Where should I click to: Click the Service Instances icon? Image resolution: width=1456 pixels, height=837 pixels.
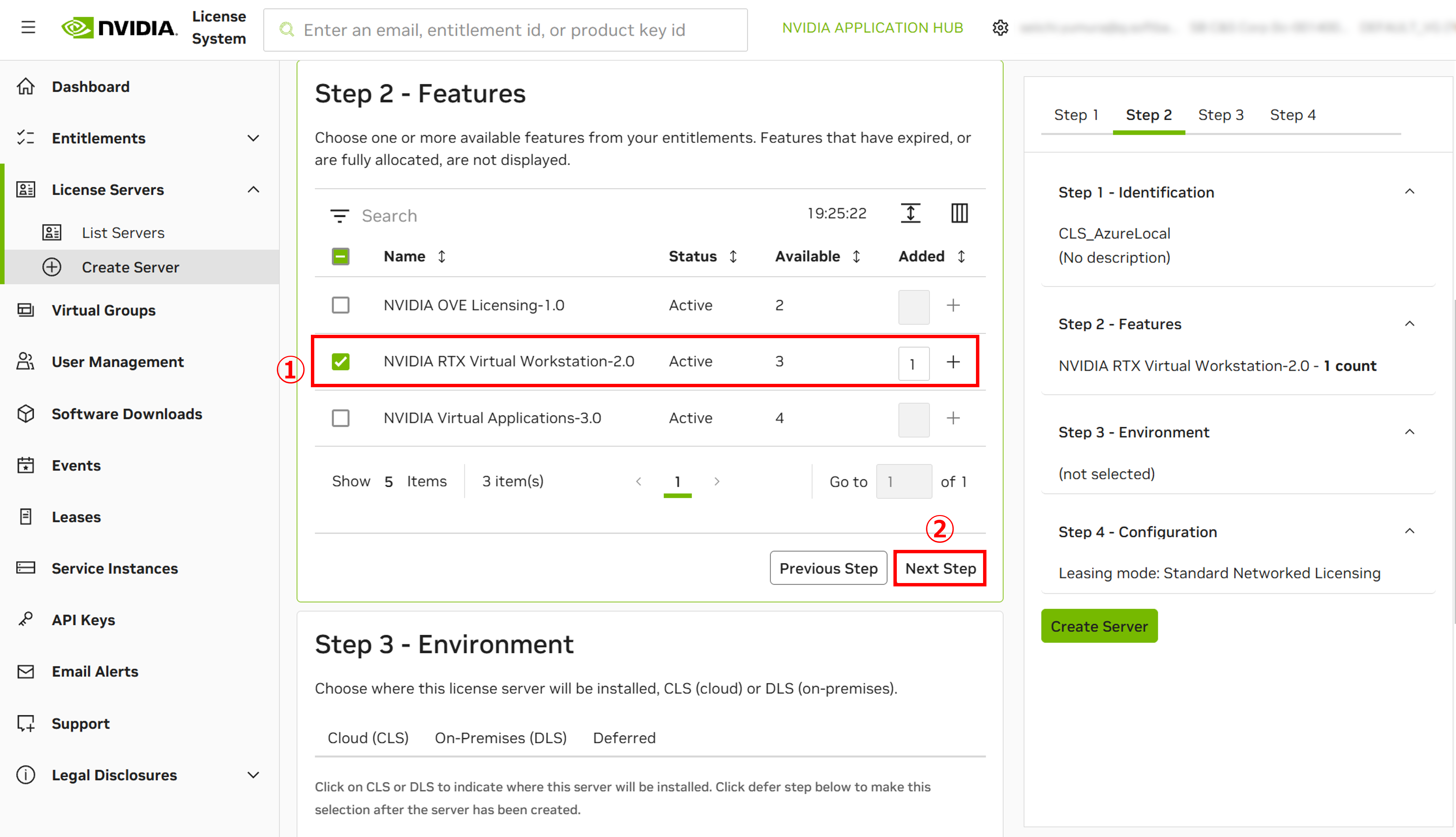point(26,568)
